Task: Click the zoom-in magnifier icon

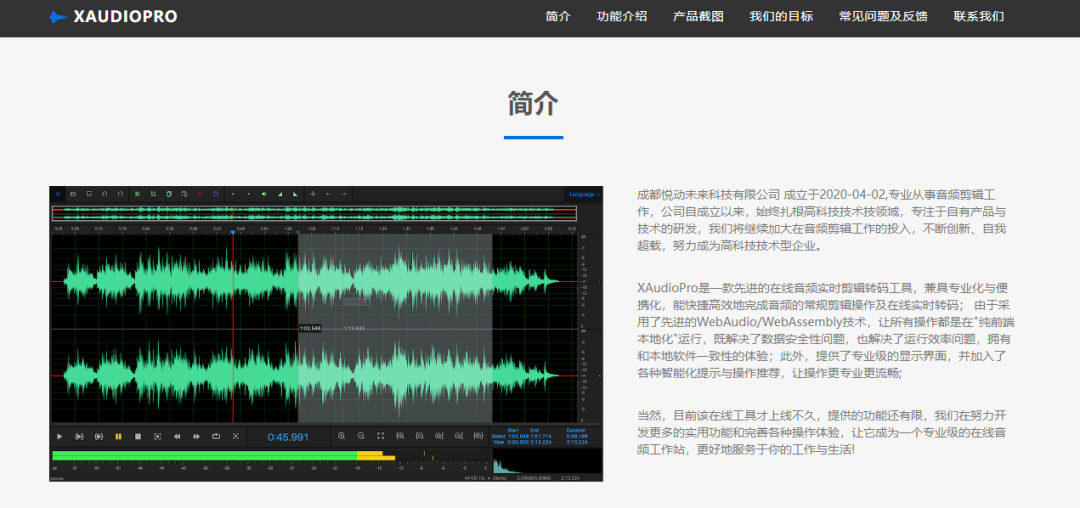Action: coord(342,436)
